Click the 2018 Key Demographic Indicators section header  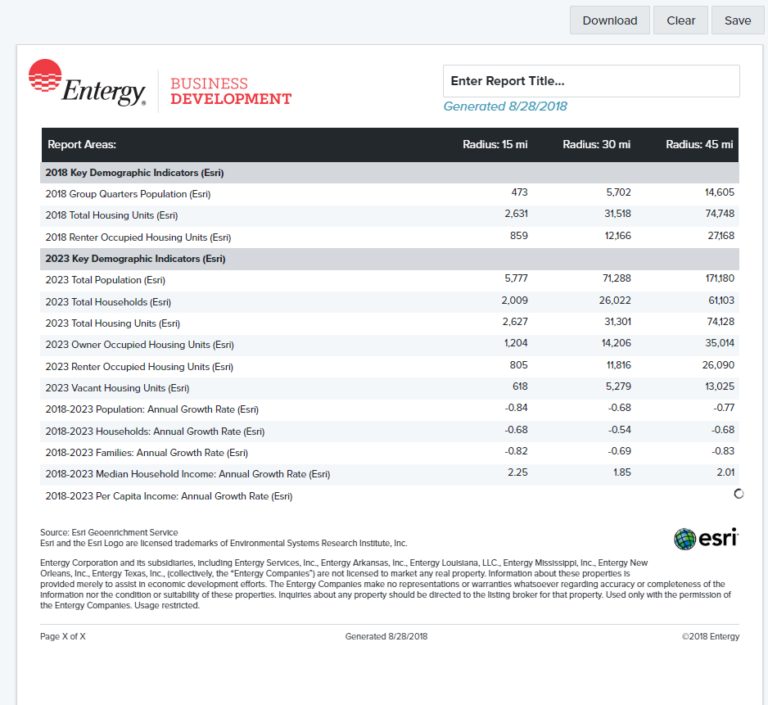coord(135,173)
